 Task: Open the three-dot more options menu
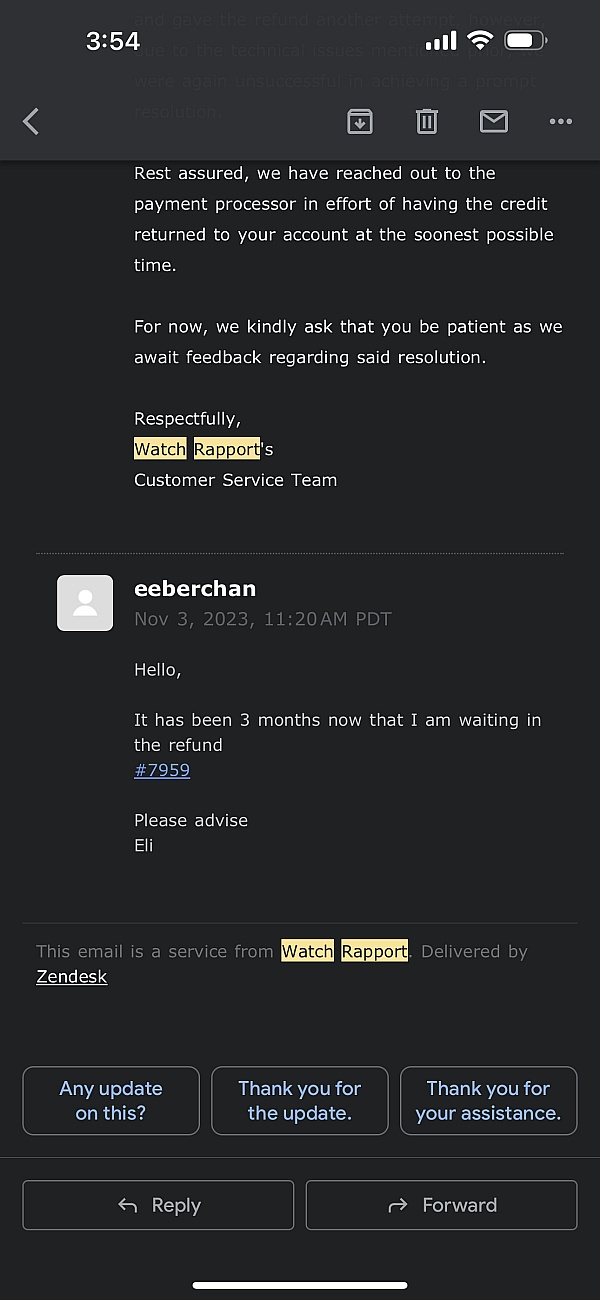[561, 122]
